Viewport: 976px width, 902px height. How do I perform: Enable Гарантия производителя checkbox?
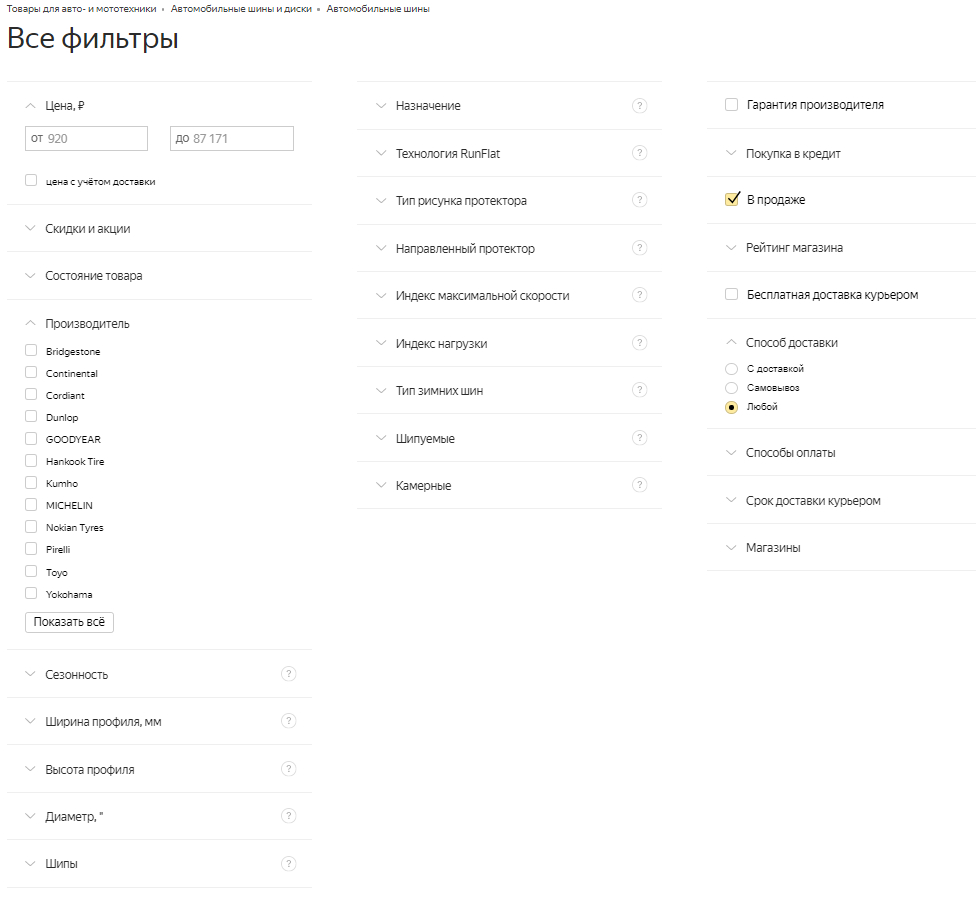[731, 105]
